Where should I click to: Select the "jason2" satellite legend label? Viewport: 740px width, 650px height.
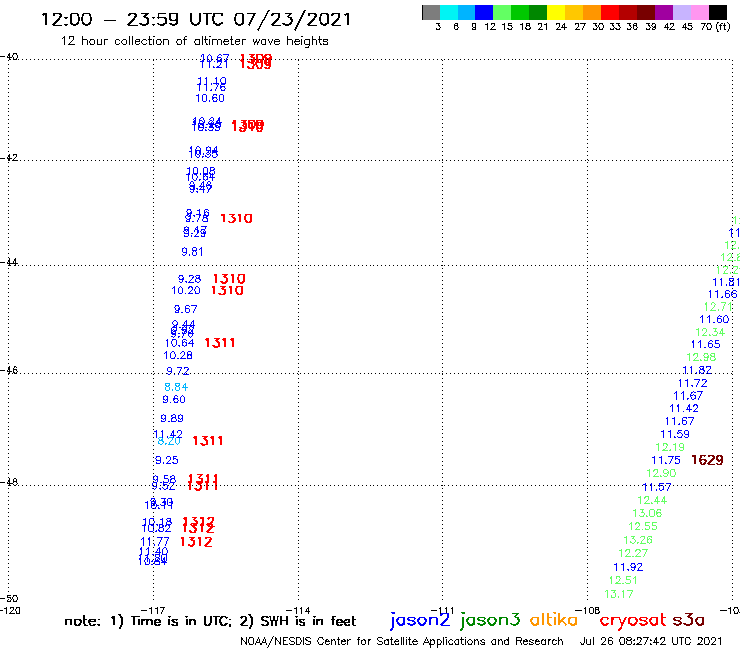[x=420, y=620]
